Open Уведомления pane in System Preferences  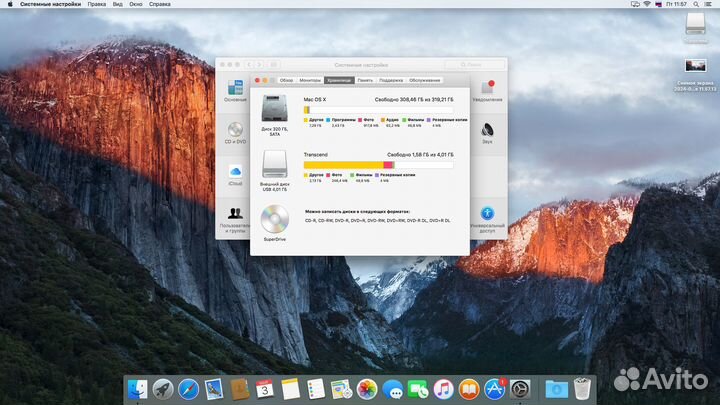click(487, 90)
